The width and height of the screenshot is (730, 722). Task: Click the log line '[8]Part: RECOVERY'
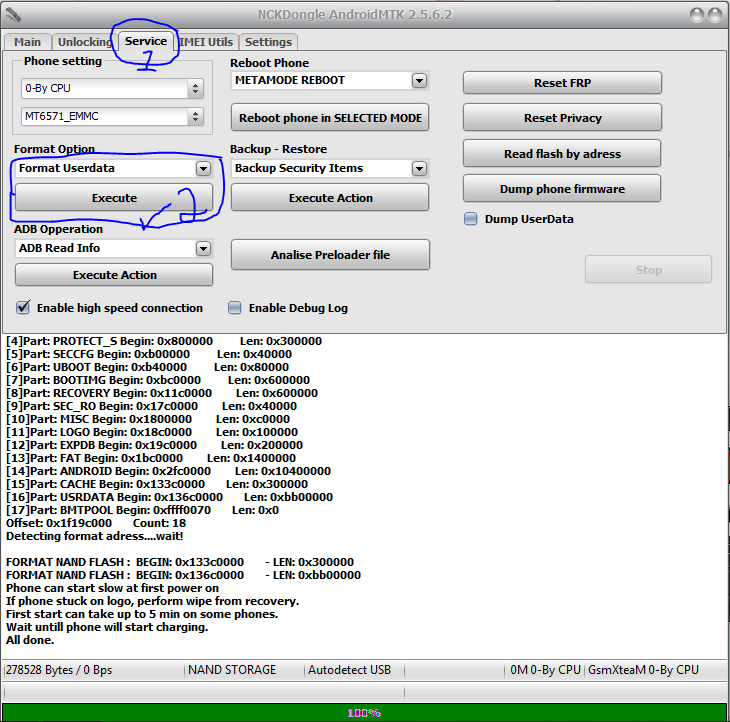pos(162,393)
